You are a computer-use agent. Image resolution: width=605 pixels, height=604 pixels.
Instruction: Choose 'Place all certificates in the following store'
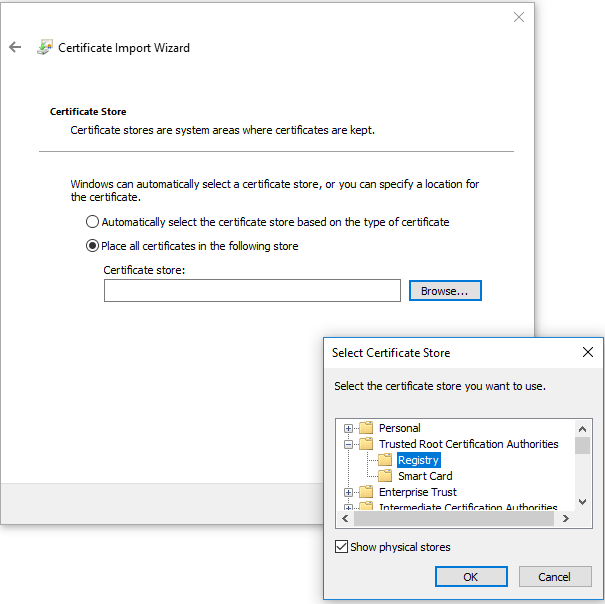(93, 246)
